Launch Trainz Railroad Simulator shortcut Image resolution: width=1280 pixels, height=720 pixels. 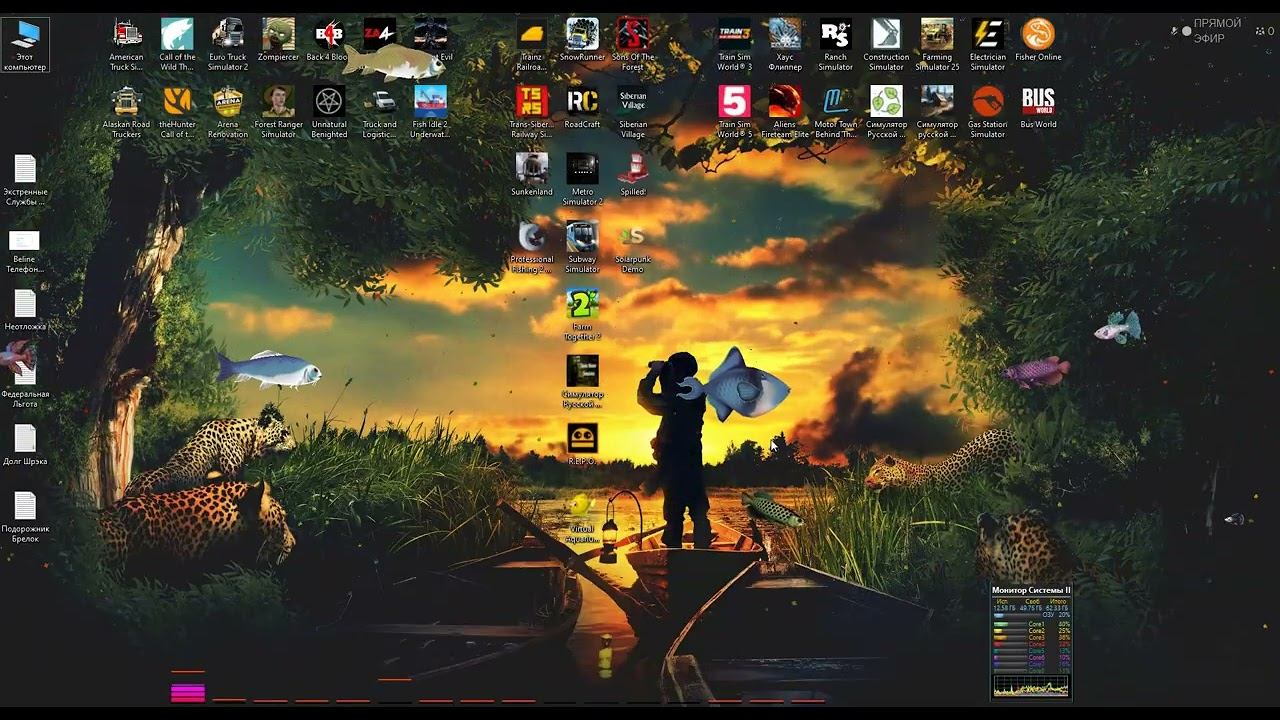[x=531, y=45]
